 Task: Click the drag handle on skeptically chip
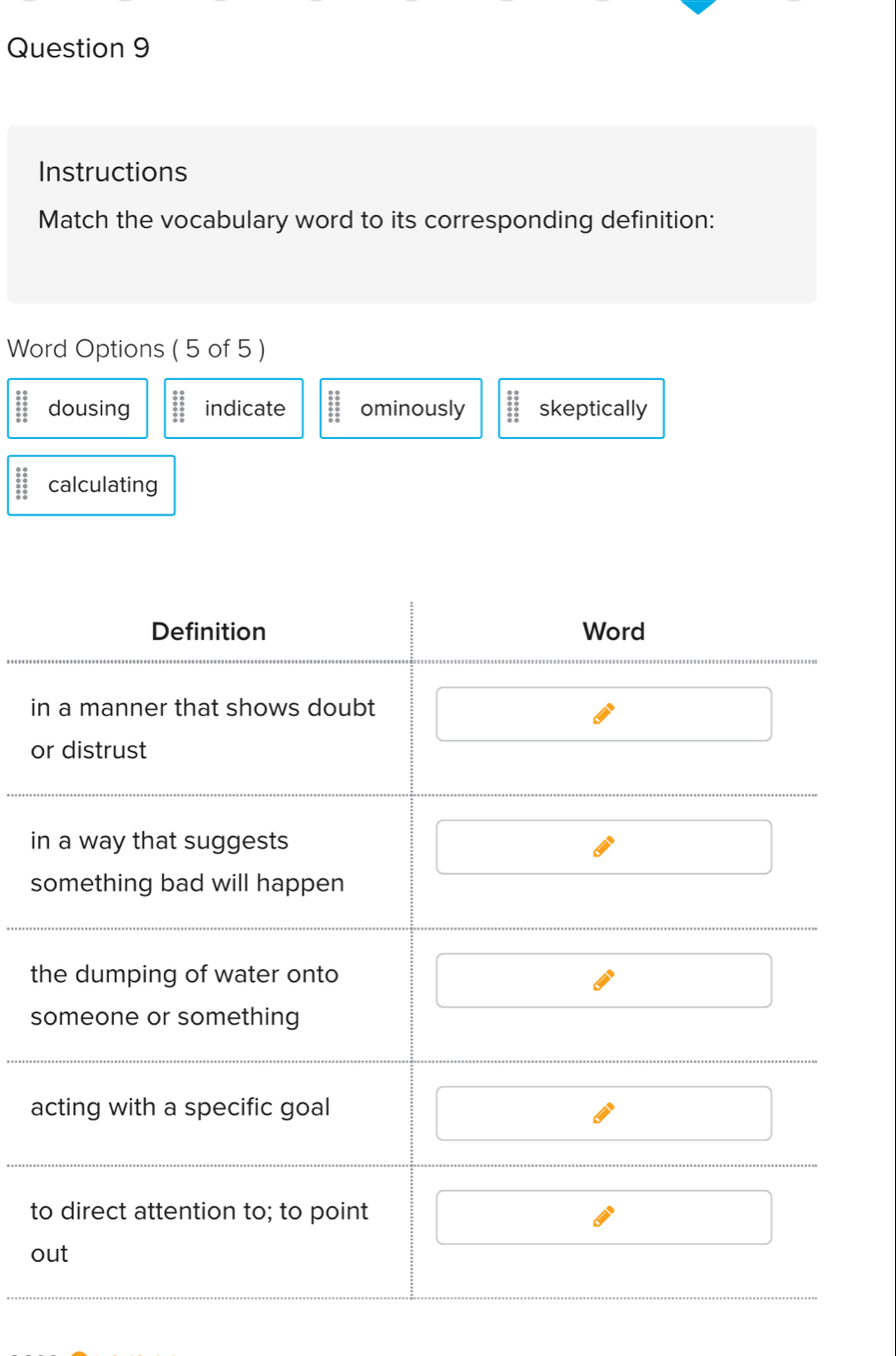513,407
